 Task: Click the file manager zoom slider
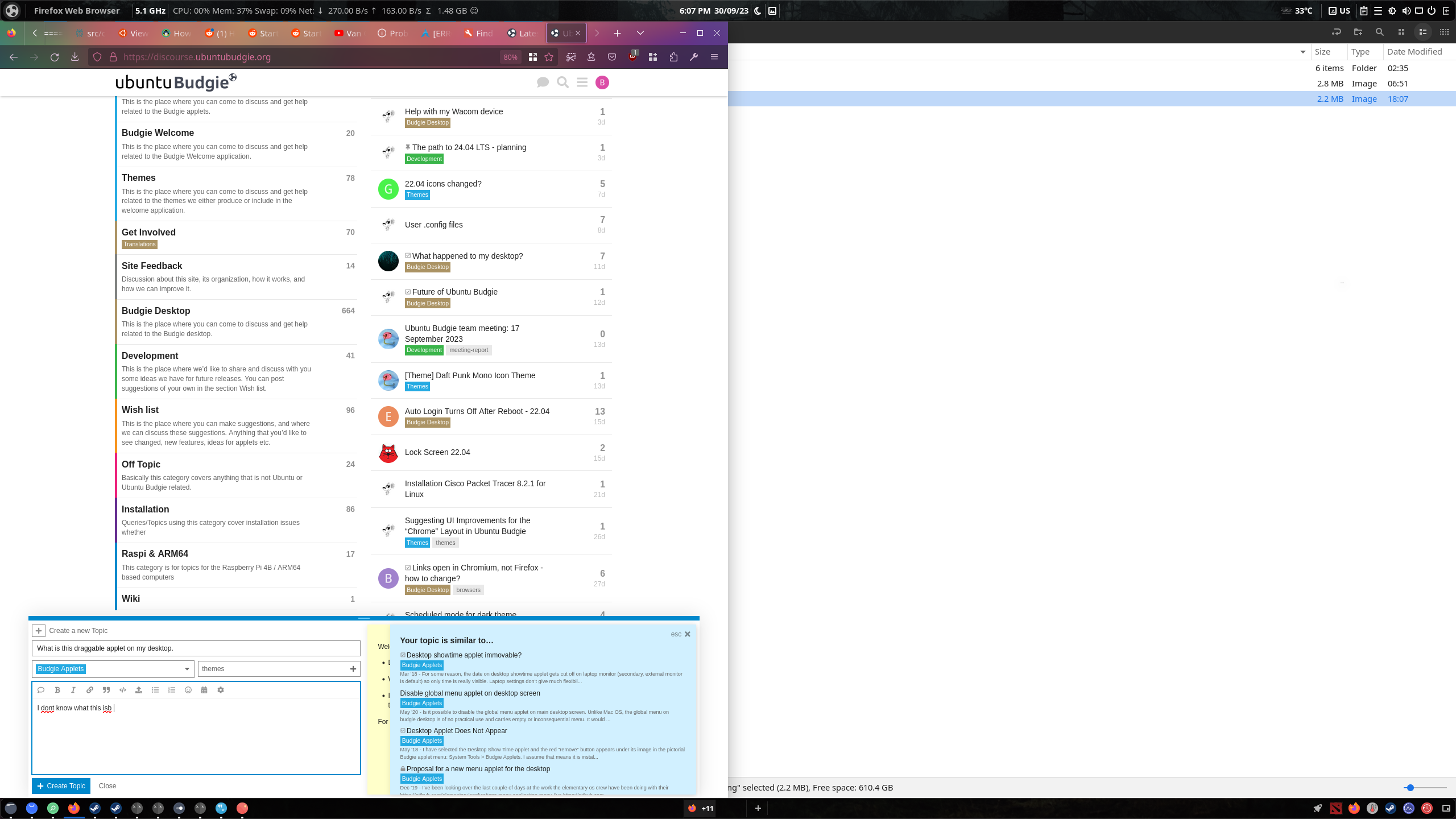point(1410,788)
